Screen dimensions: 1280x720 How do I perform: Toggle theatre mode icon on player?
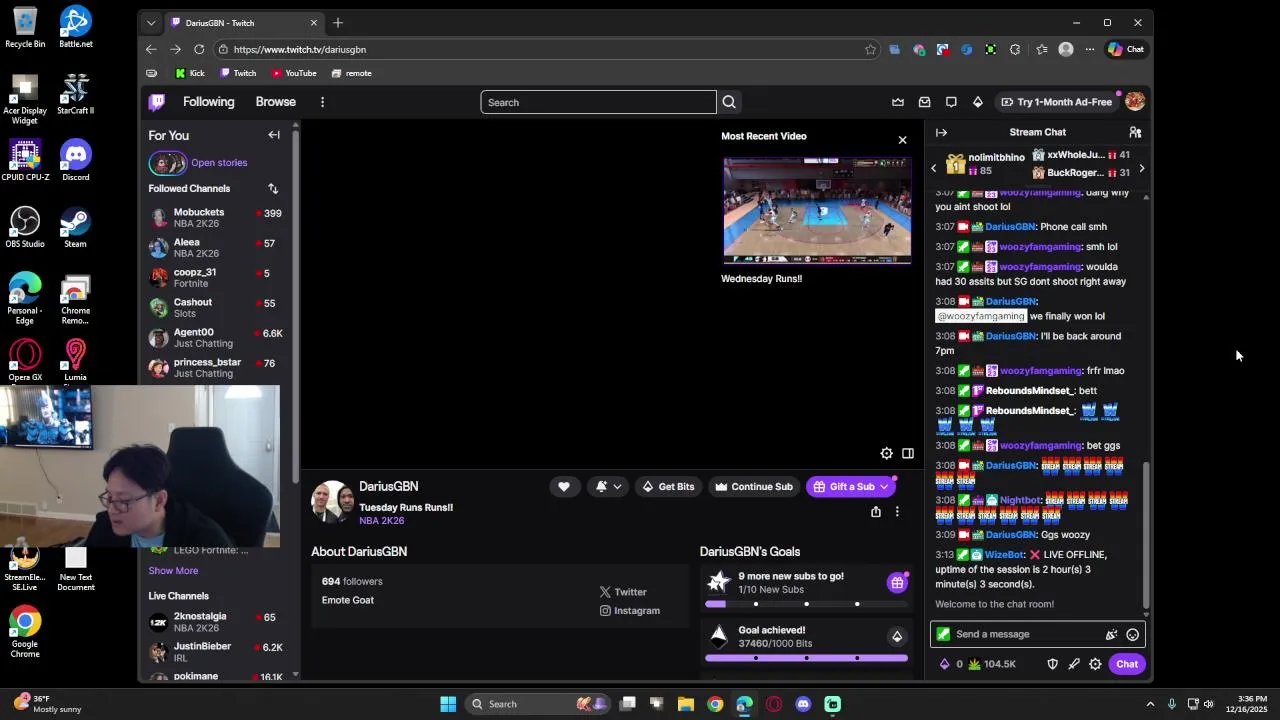[908, 453]
